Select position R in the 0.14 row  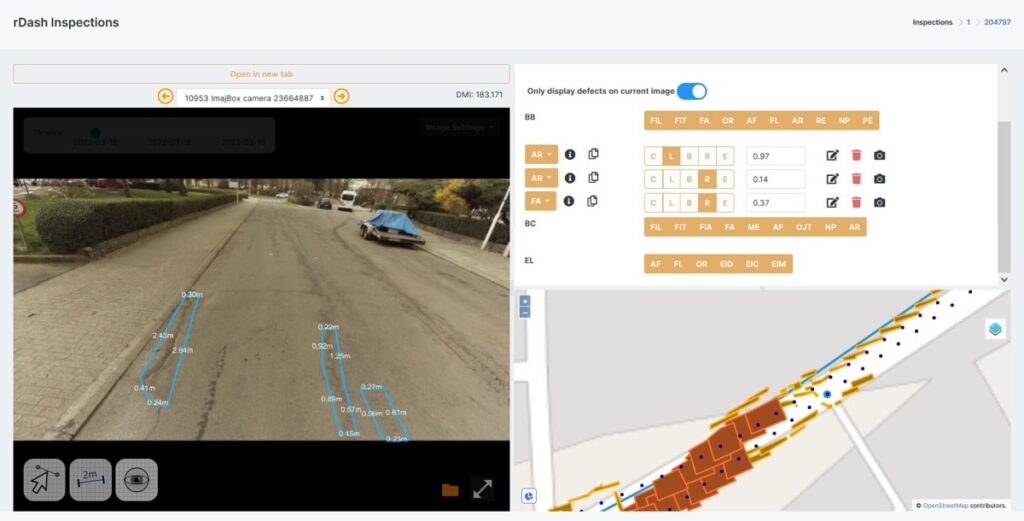[x=707, y=180]
